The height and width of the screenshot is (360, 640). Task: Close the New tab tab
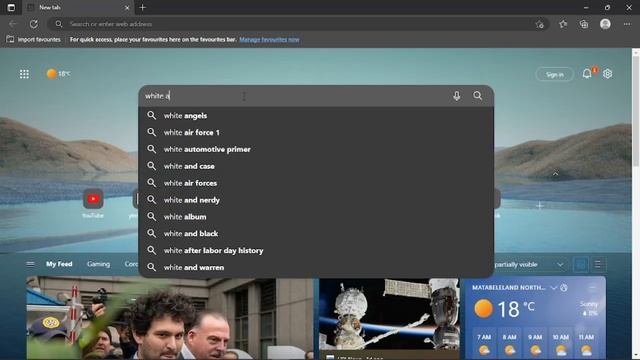pyautogui.click(x=127, y=8)
